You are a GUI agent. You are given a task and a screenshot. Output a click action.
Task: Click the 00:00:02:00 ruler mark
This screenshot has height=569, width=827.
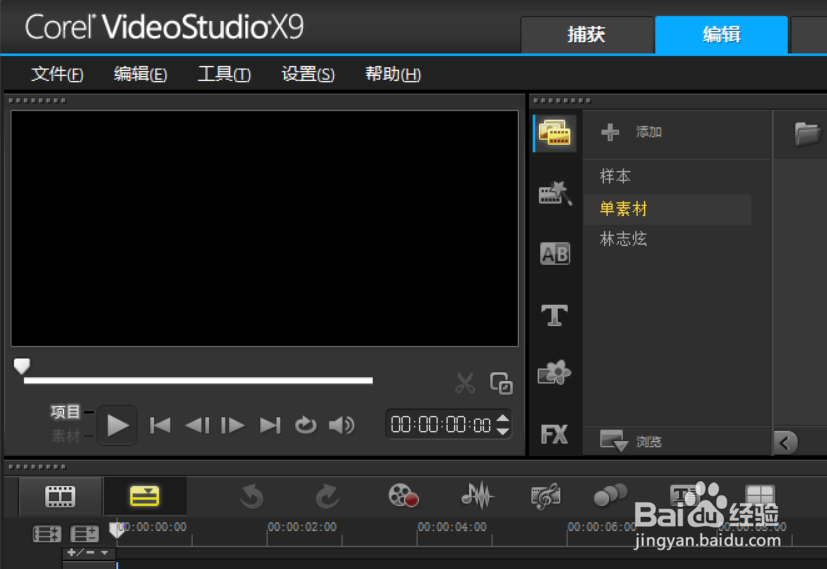[302, 527]
